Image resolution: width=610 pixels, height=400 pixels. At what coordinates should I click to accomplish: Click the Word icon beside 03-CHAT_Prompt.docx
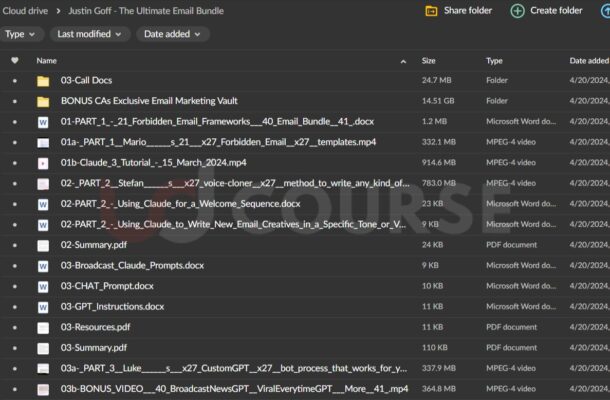(43, 286)
